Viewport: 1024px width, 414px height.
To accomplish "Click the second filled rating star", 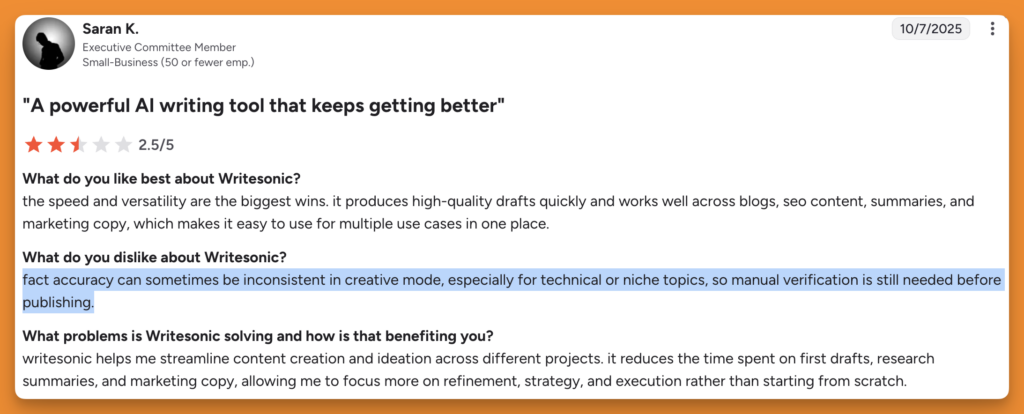I will pos(56,145).
